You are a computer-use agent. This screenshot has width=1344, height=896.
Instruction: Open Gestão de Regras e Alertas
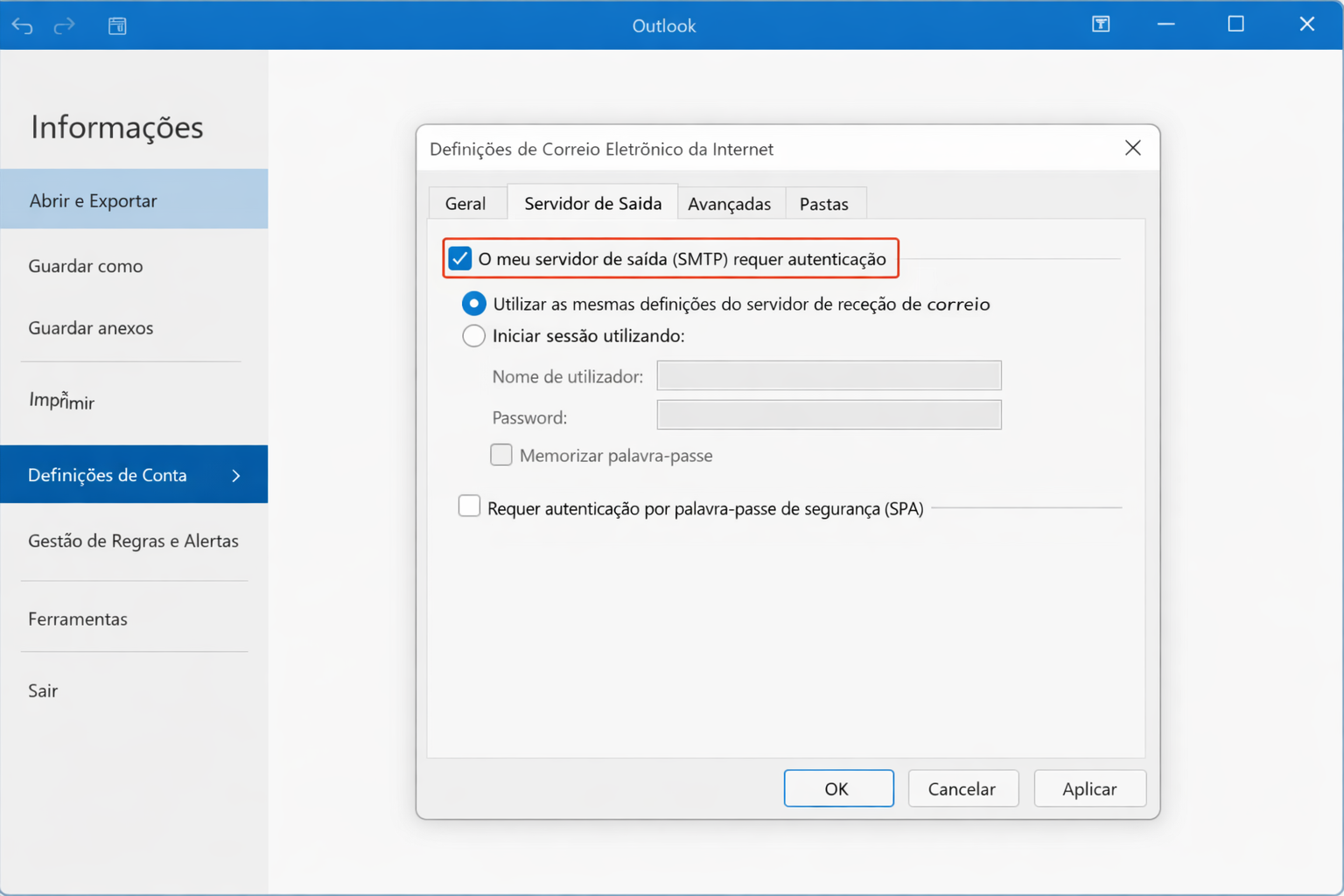[x=133, y=541]
